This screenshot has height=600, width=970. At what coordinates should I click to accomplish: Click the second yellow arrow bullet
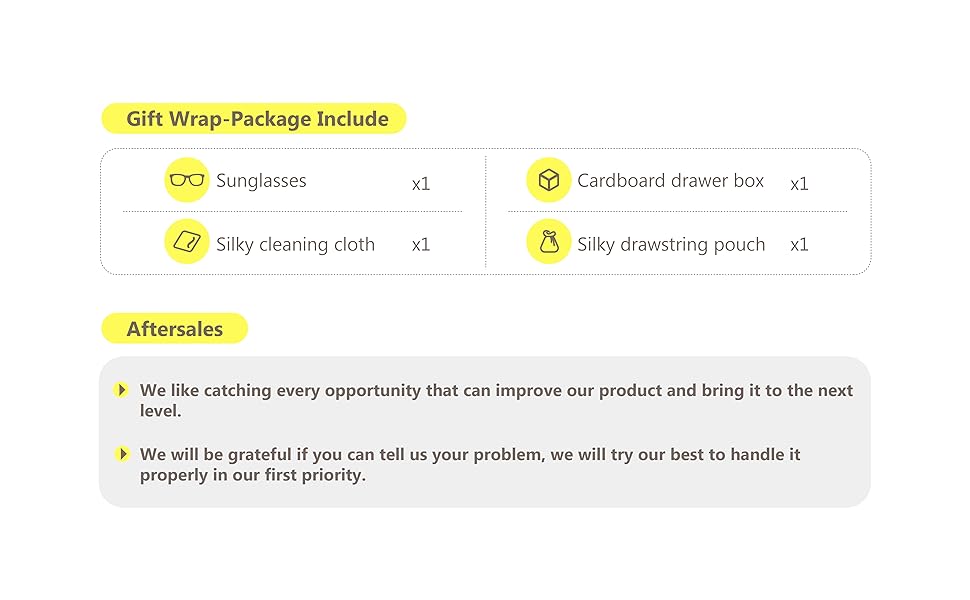point(122,454)
